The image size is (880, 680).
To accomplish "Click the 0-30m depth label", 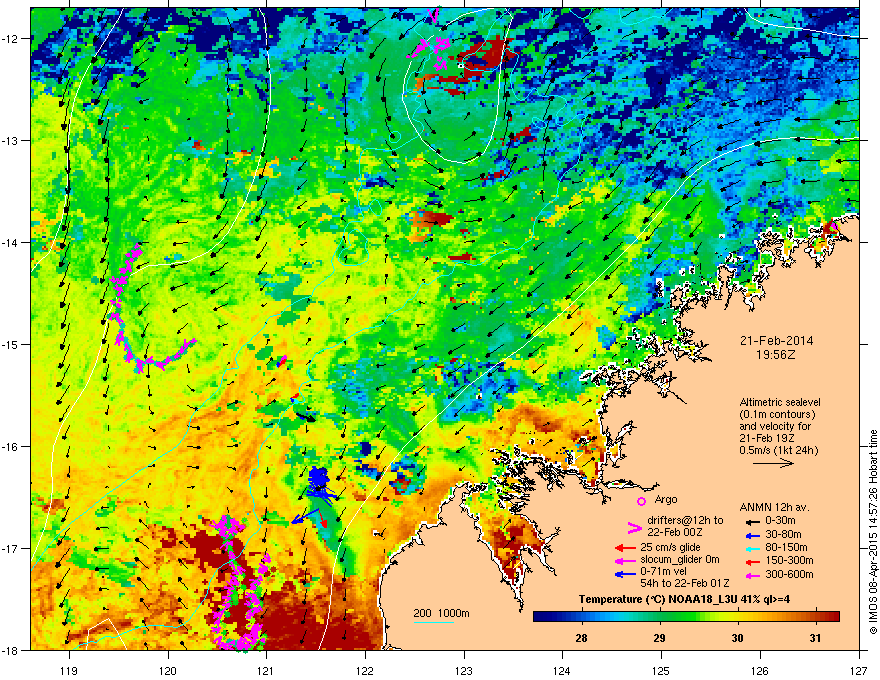I will tap(780, 521).
